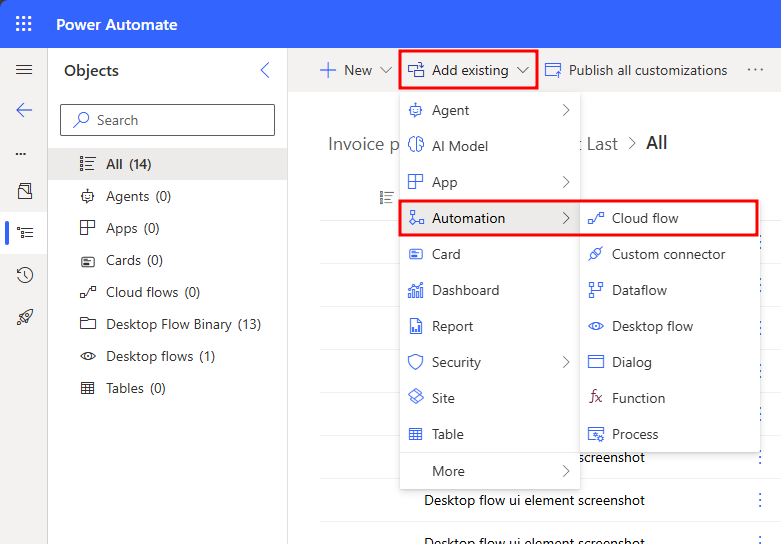781x544 pixels.
Task: Open the New dropdown button
Action: coord(356,70)
